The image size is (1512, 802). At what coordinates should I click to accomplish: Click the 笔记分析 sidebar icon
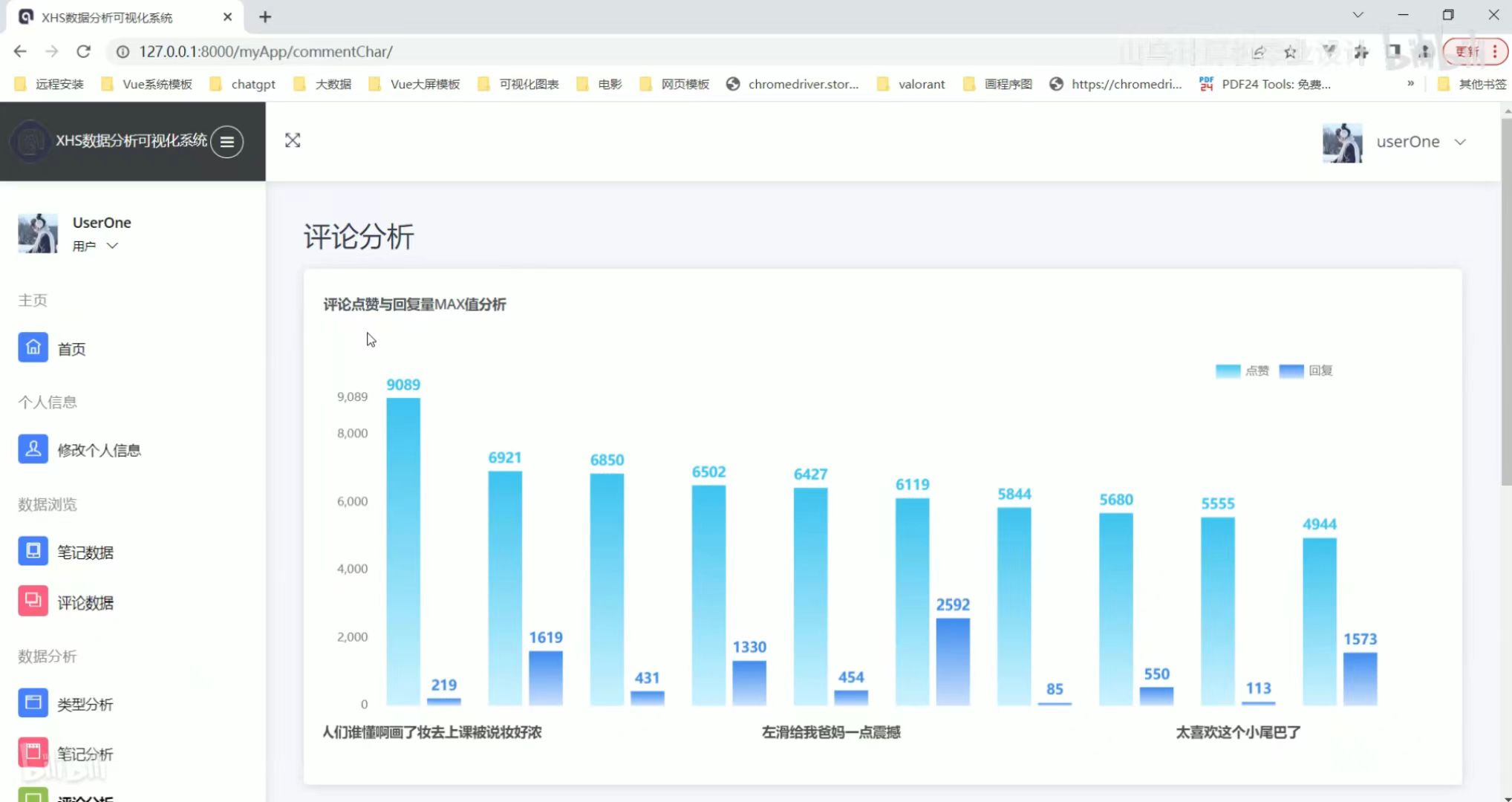33,753
